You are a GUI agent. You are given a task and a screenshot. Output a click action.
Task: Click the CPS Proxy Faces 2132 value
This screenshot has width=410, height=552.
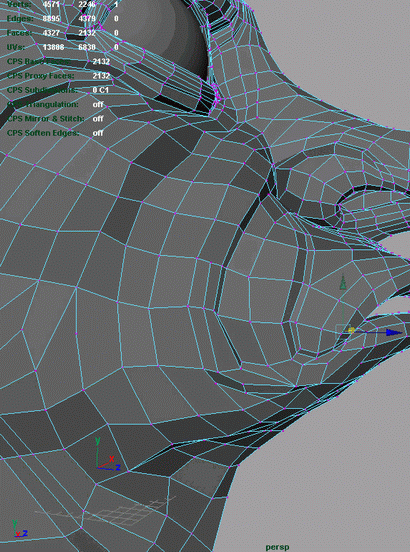[x=101, y=76]
